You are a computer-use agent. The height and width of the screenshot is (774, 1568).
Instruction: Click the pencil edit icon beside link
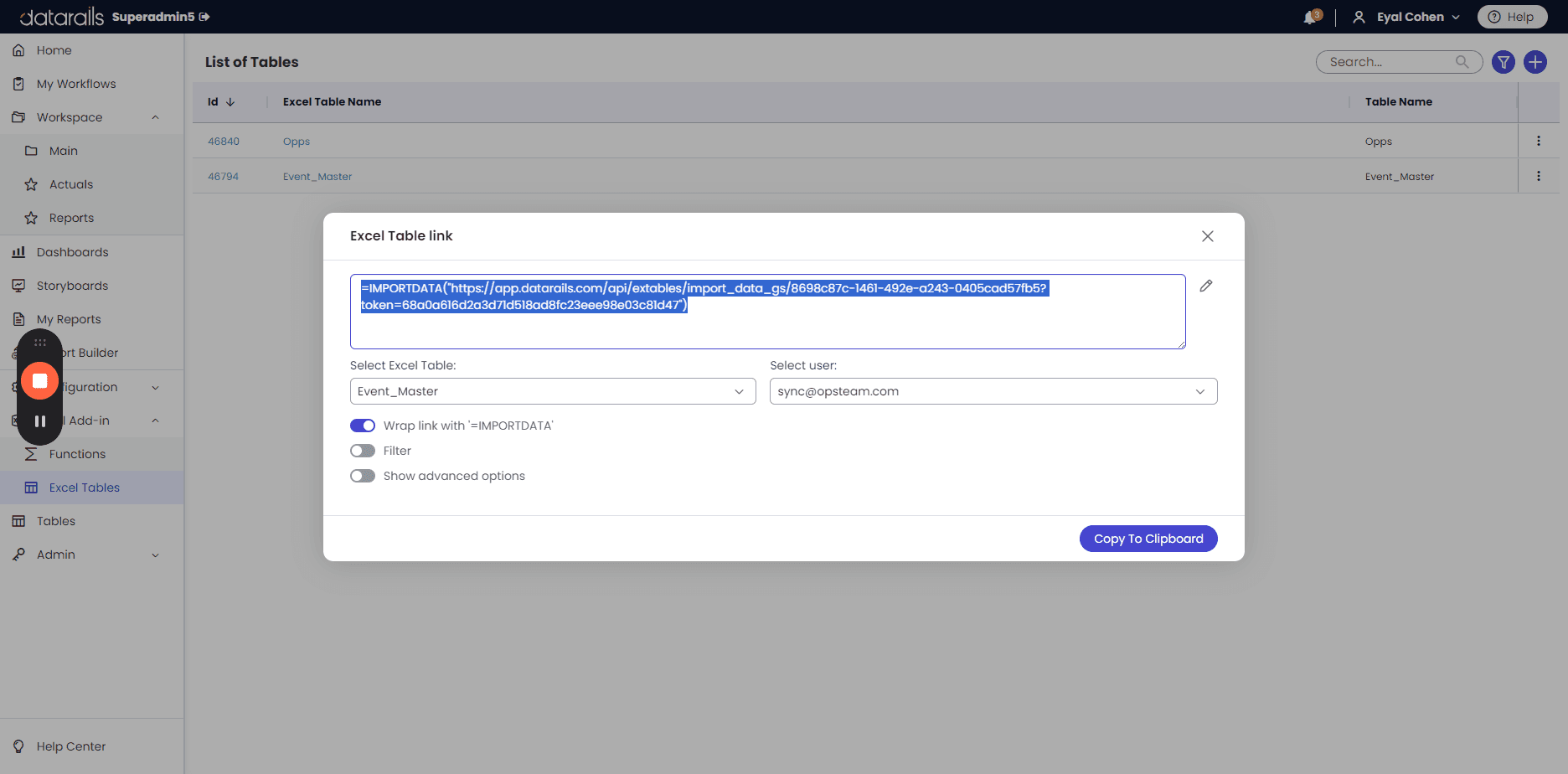pyautogui.click(x=1206, y=286)
